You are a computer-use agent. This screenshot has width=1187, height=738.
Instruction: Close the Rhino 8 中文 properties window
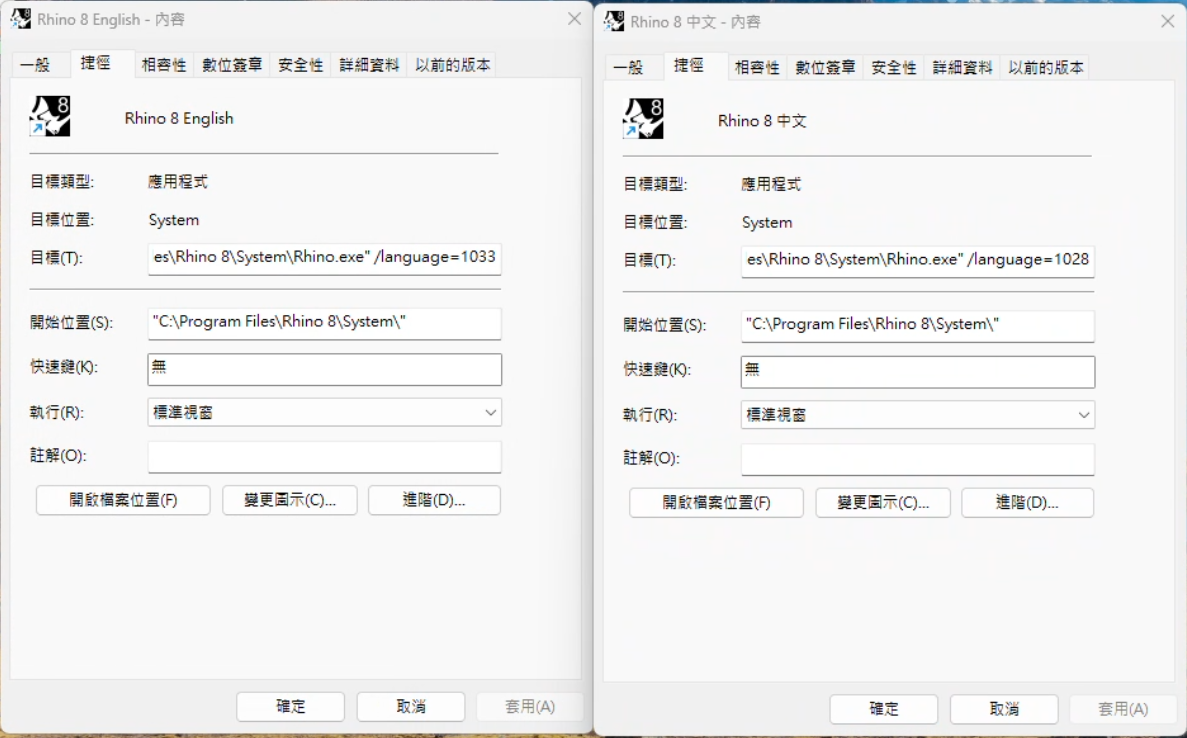point(1167,21)
